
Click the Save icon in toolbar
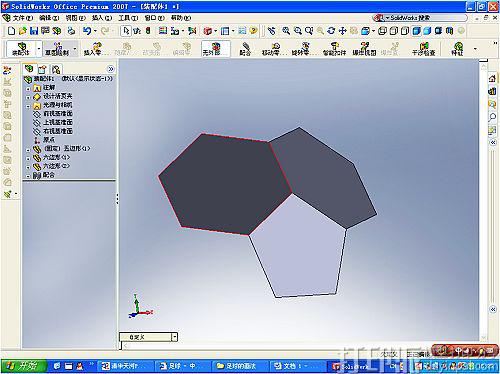pos(34,31)
